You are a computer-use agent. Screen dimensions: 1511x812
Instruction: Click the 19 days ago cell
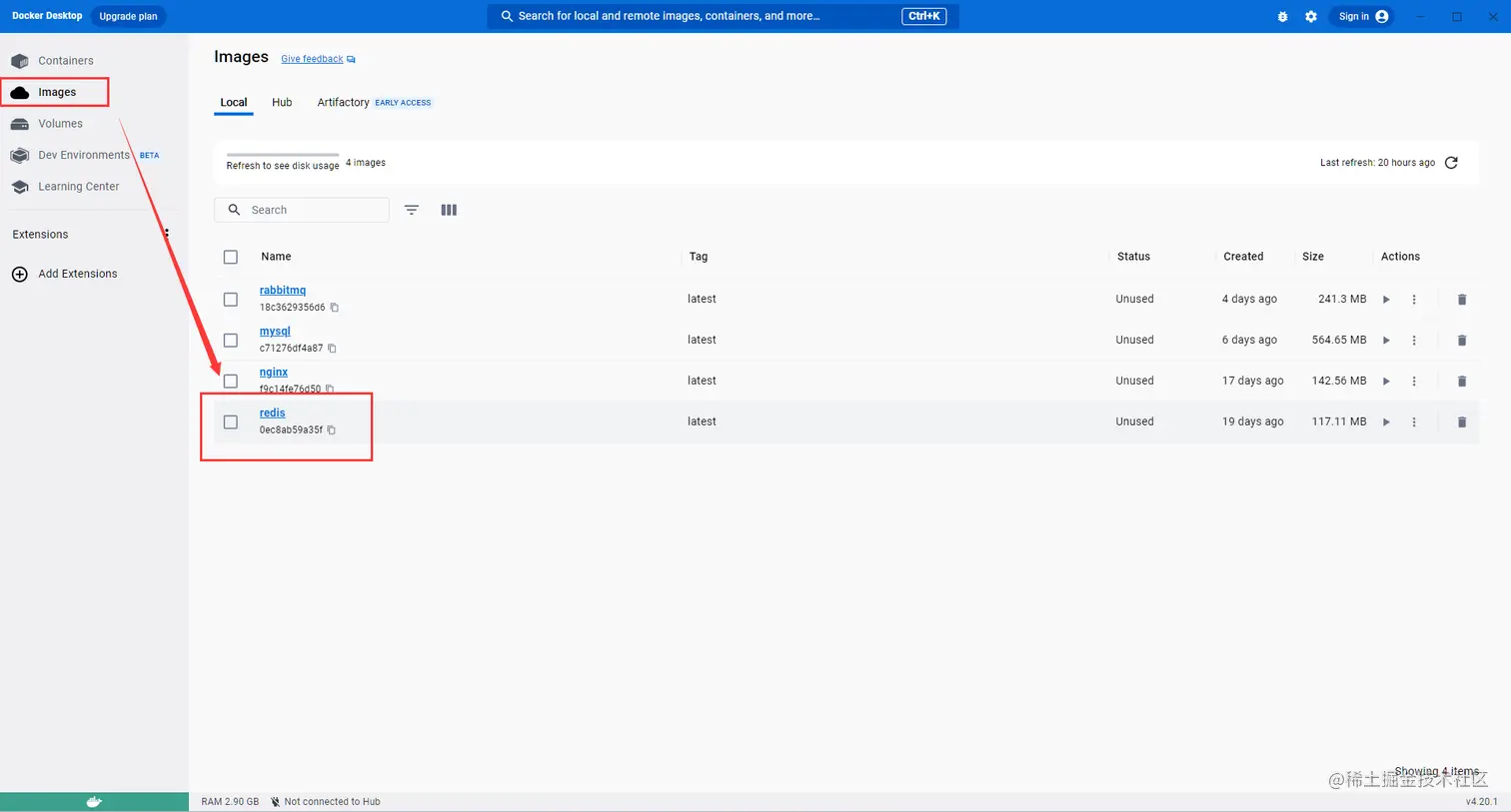[1252, 422]
